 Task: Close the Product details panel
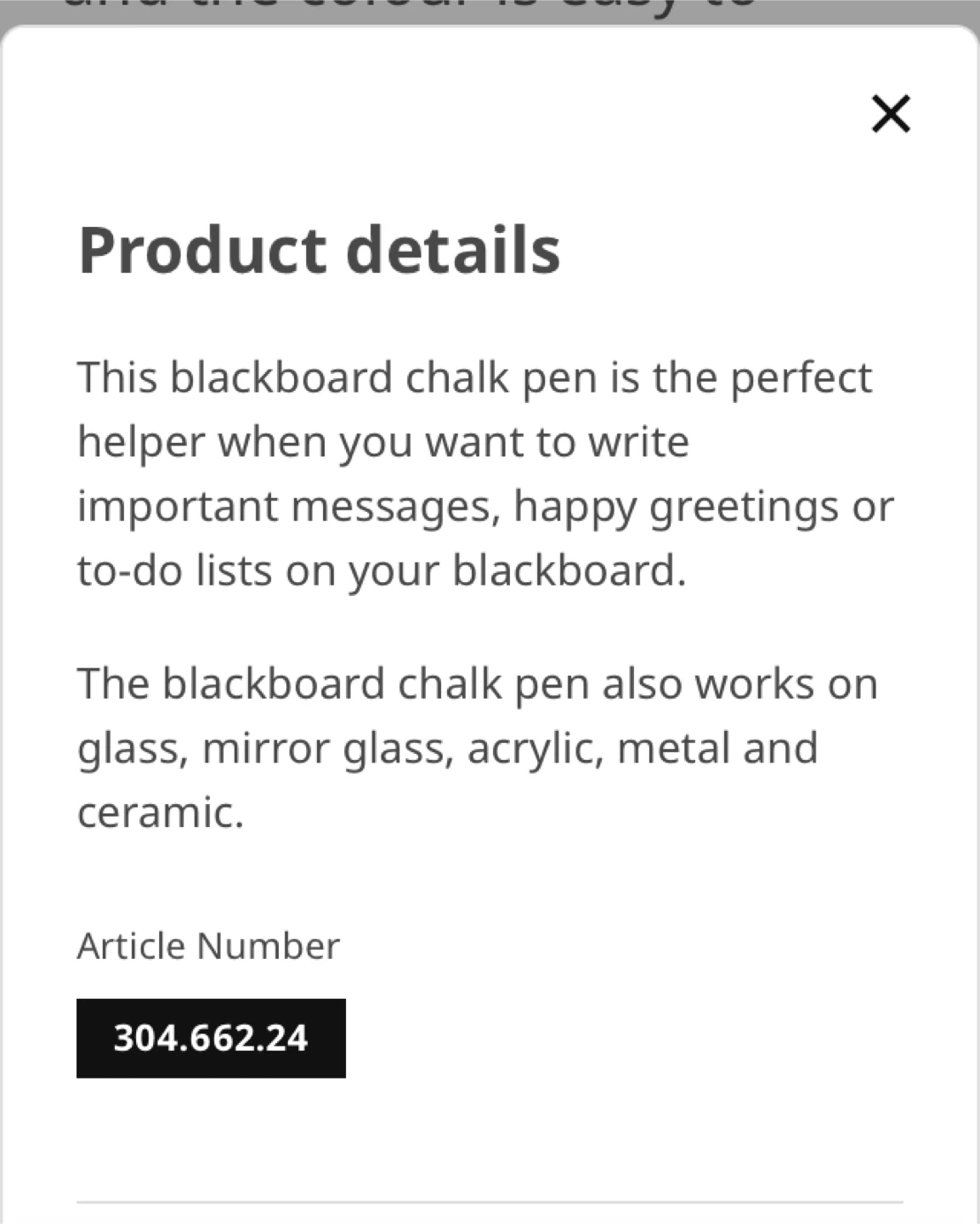[x=891, y=114]
